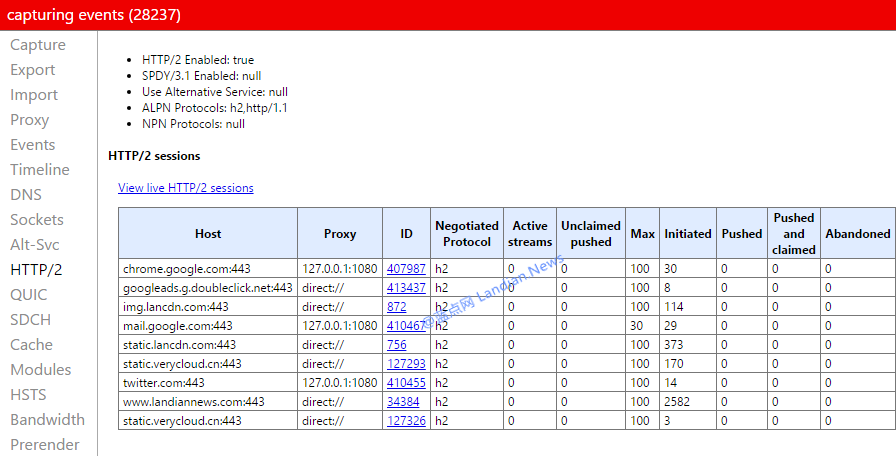Click session ID 413437 for googleads

tap(406, 288)
